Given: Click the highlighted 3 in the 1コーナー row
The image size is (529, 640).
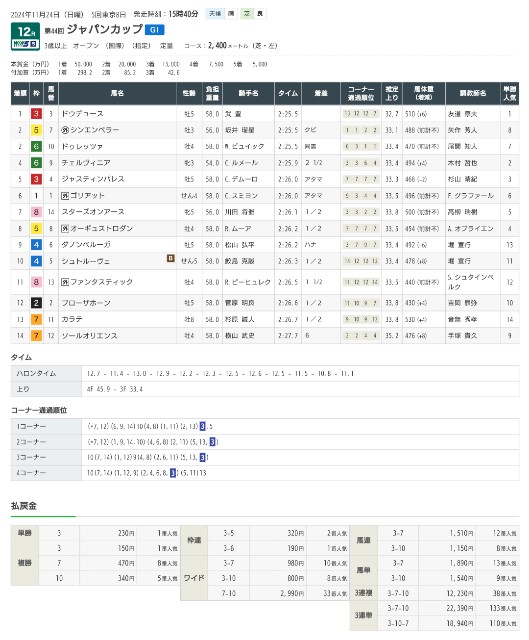Looking at the screenshot, I should pos(202,427).
